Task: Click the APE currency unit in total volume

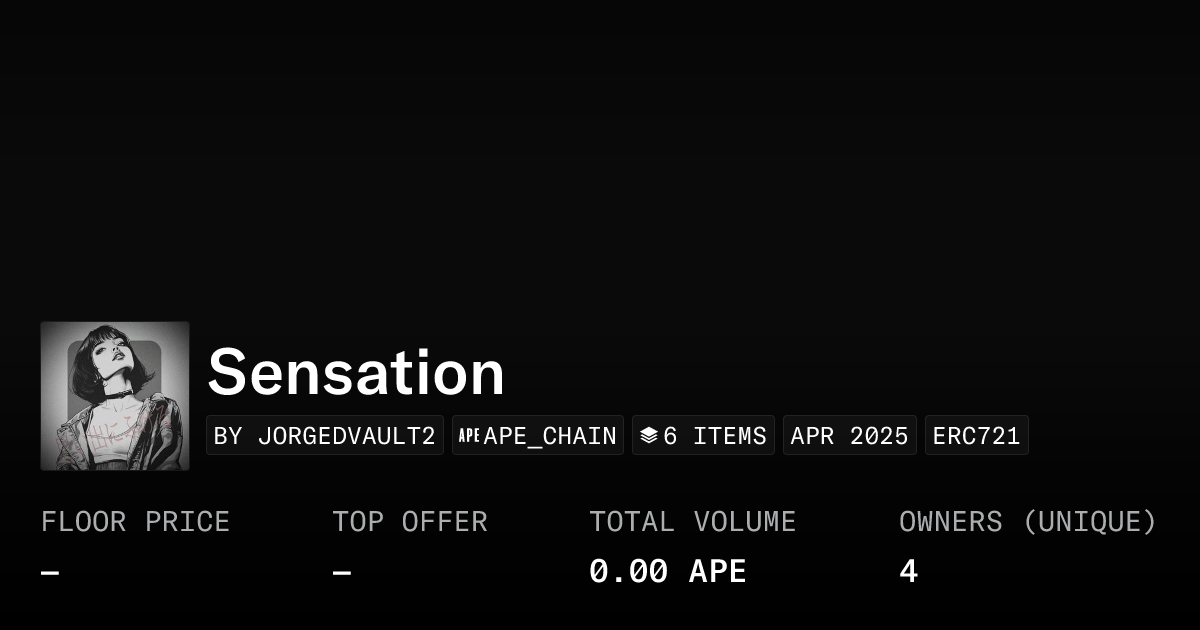Action: [x=717, y=572]
